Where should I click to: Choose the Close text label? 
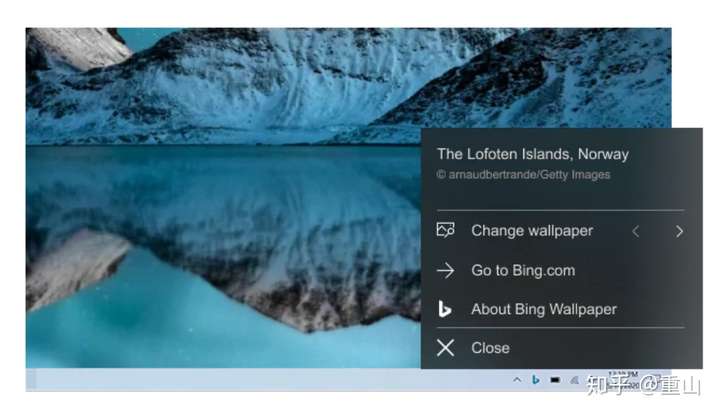(490, 348)
